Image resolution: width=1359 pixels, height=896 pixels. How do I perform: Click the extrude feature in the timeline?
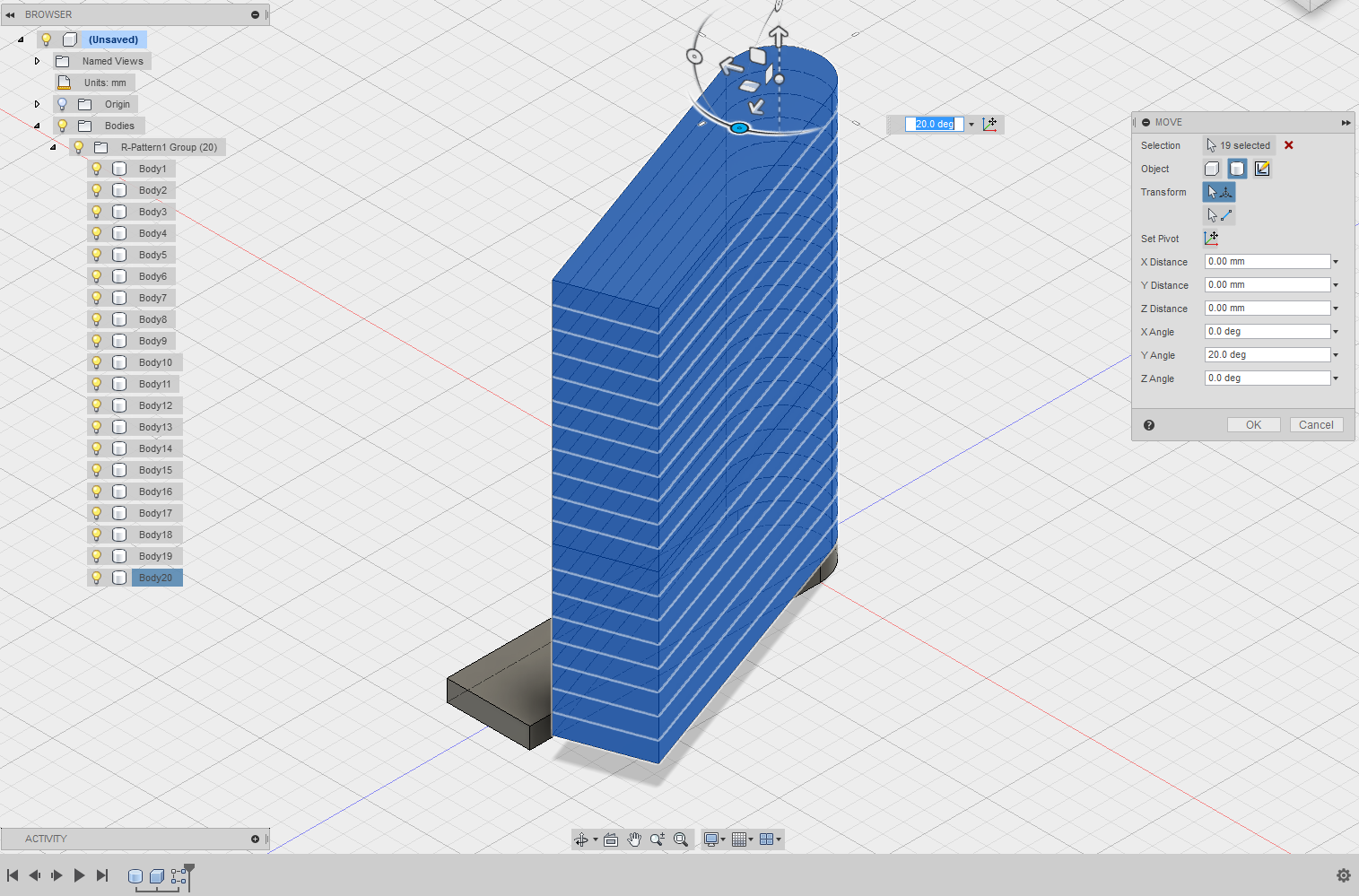(x=157, y=876)
